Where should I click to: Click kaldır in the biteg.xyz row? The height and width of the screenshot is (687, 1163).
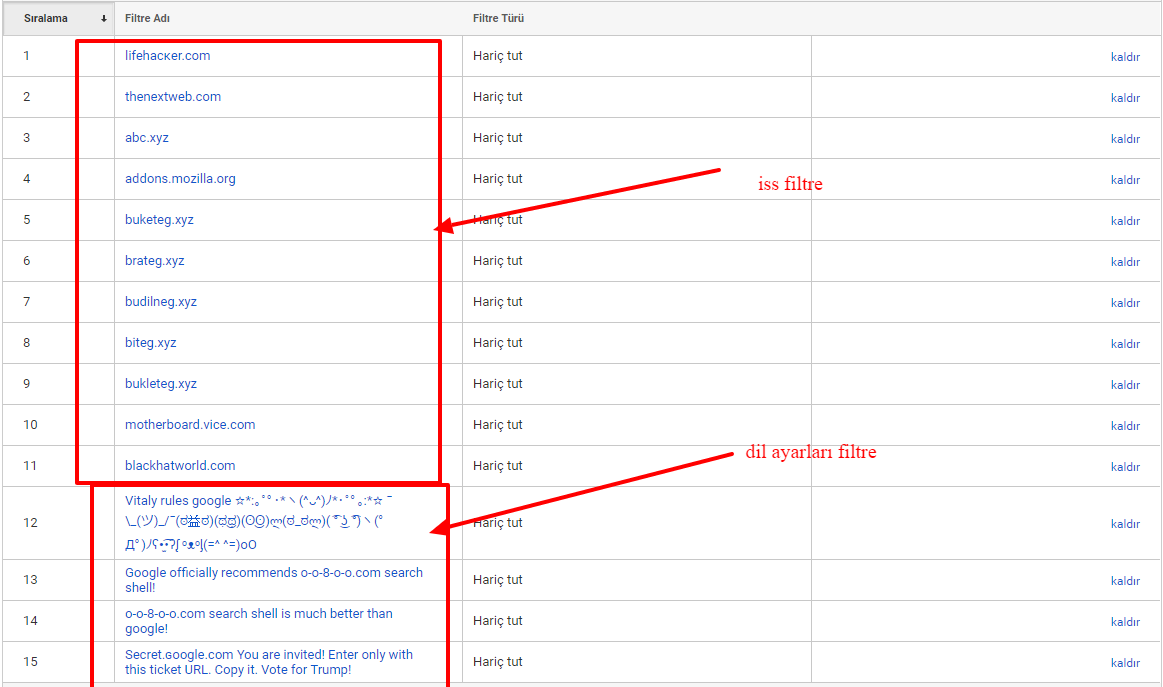[x=1125, y=344]
